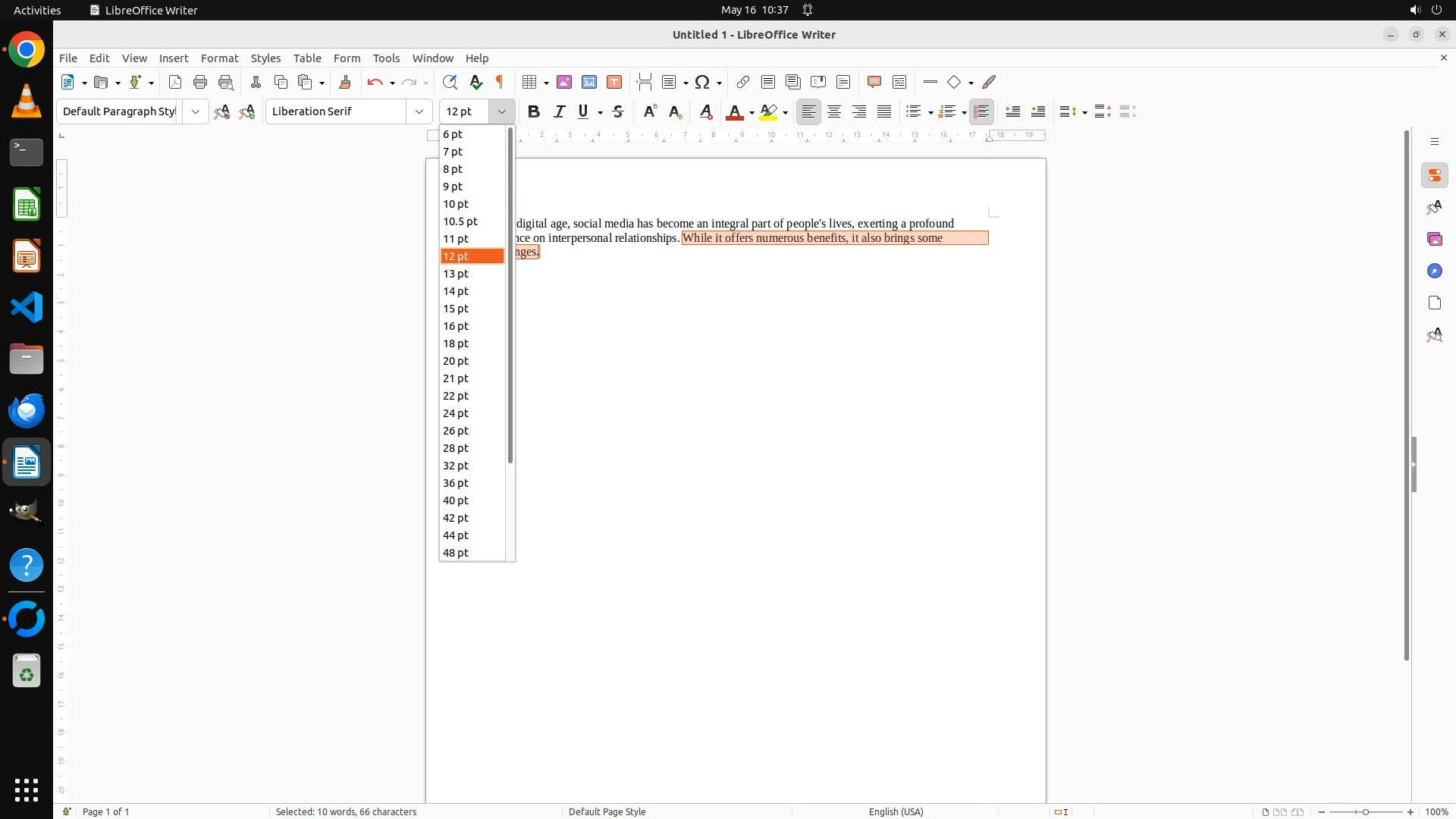This screenshot has width=1456, height=819.
Task: Open the Format menu
Action: click(x=219, y=58)
